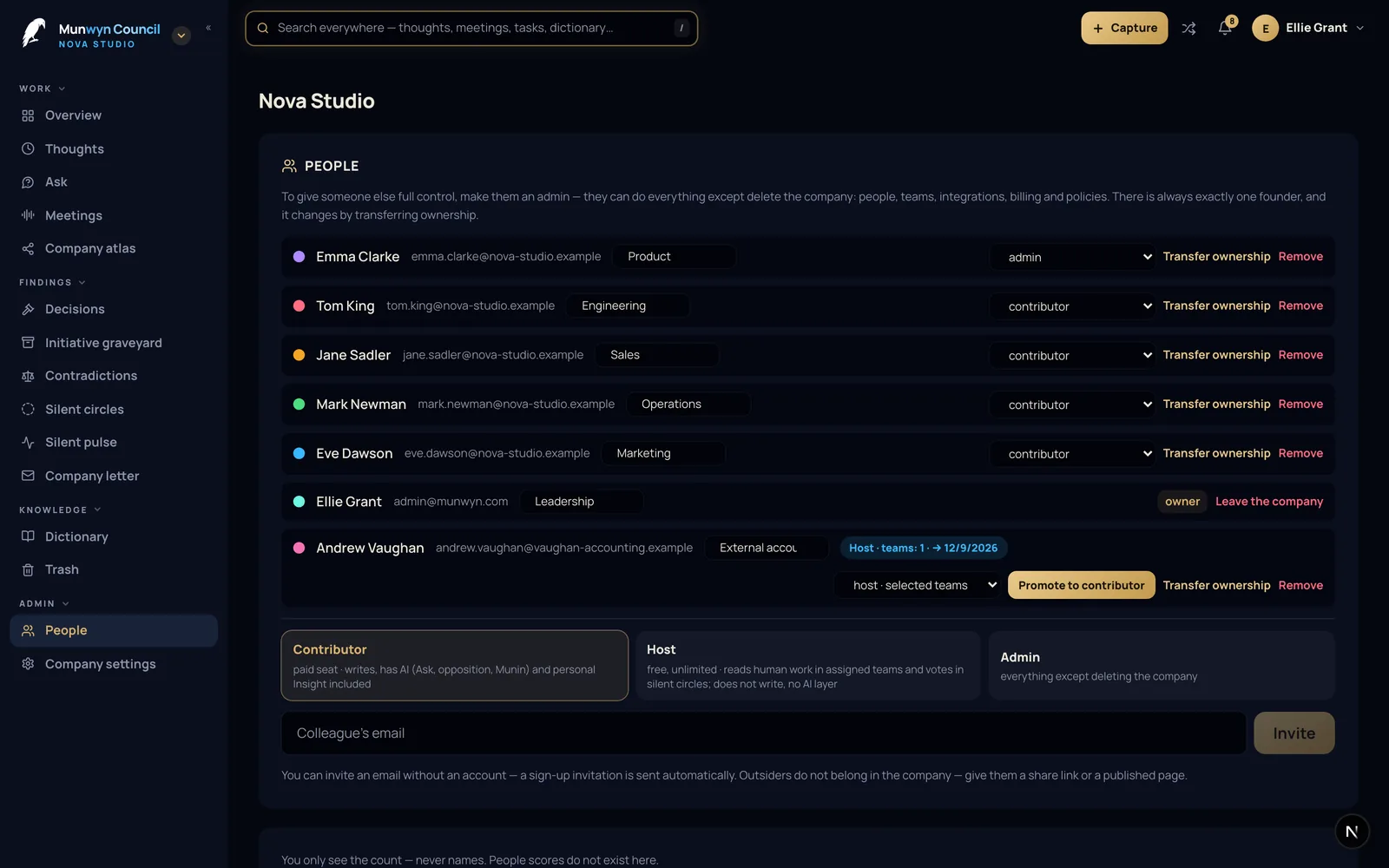
Task: Open Tom King's role dropdown
Action: pyautogui.click(x=1073, y=306)
